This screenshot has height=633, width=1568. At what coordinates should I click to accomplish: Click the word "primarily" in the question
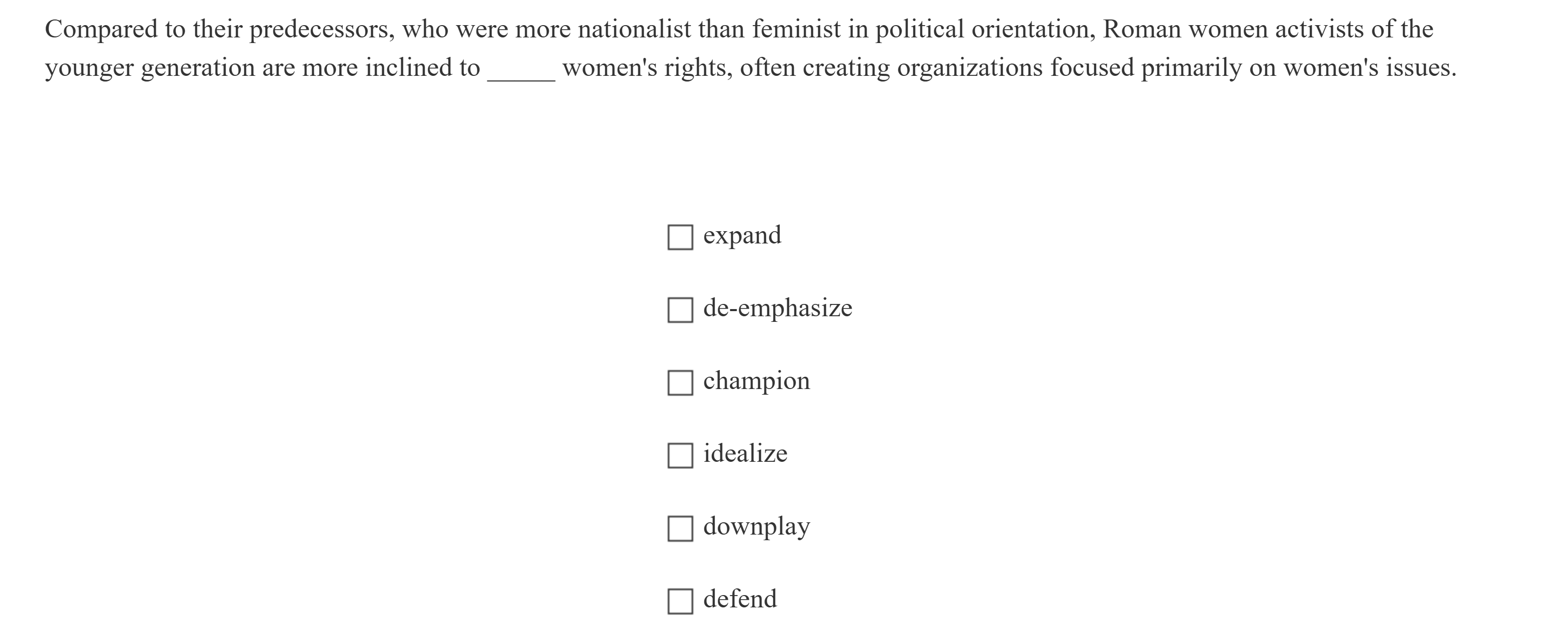[1191, 68]
